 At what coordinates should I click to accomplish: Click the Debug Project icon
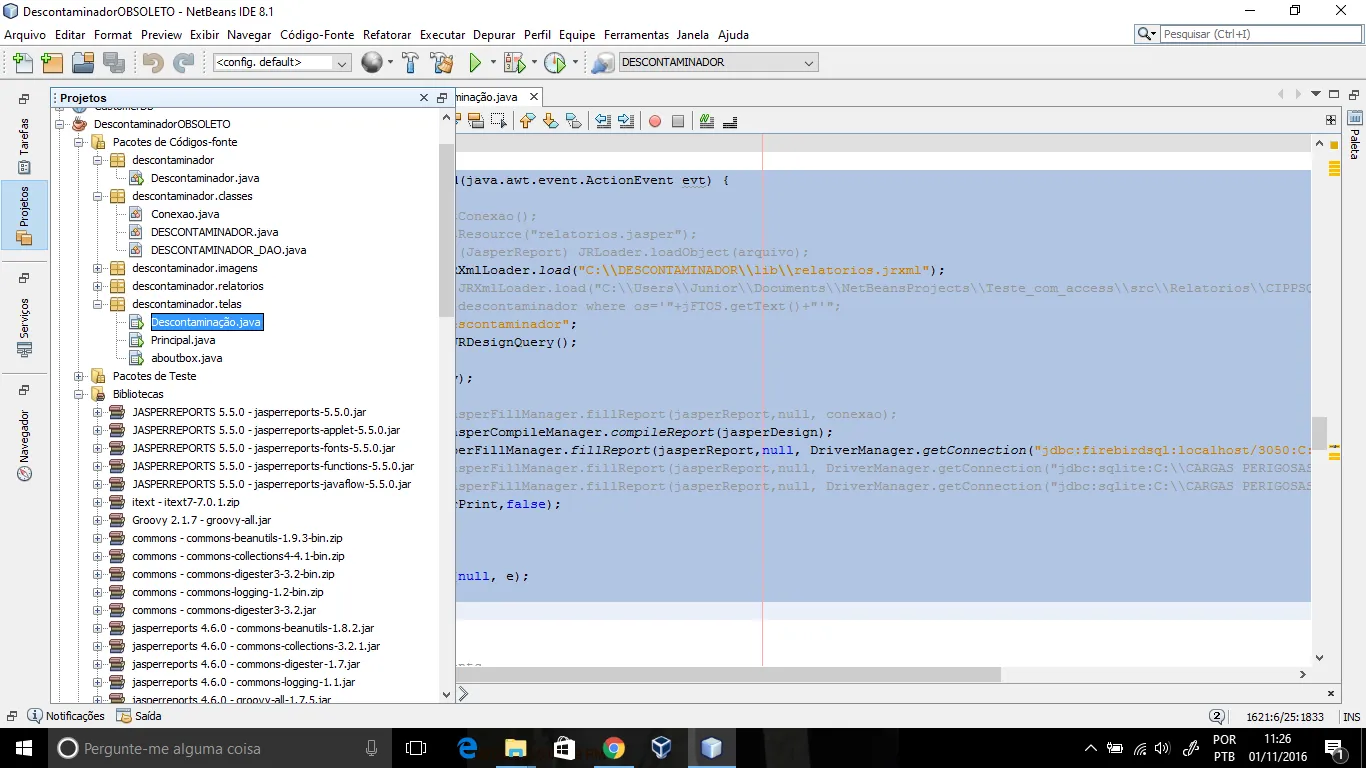pyautogui.click(x=514, y=63)
